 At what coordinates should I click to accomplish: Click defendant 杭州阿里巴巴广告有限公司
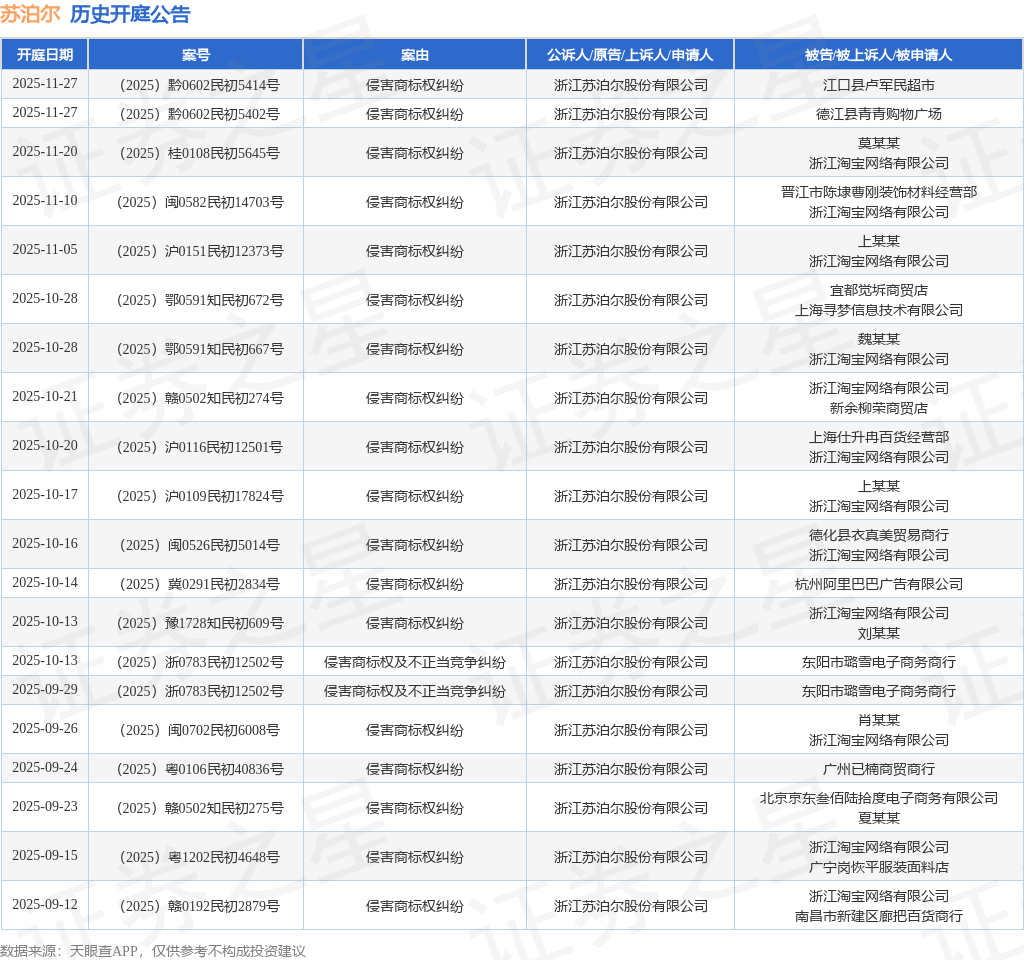(878, 584)
